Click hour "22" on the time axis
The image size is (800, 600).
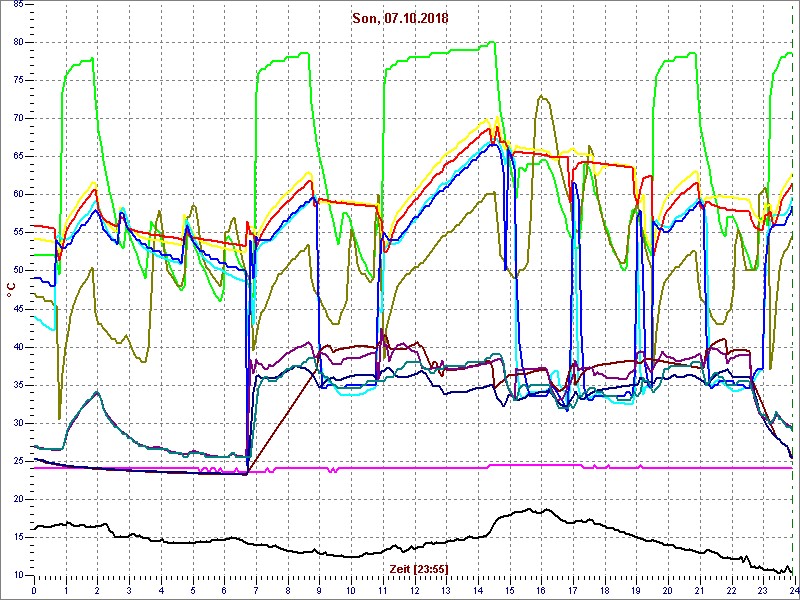pyautogui.click(x=731, y=590)
